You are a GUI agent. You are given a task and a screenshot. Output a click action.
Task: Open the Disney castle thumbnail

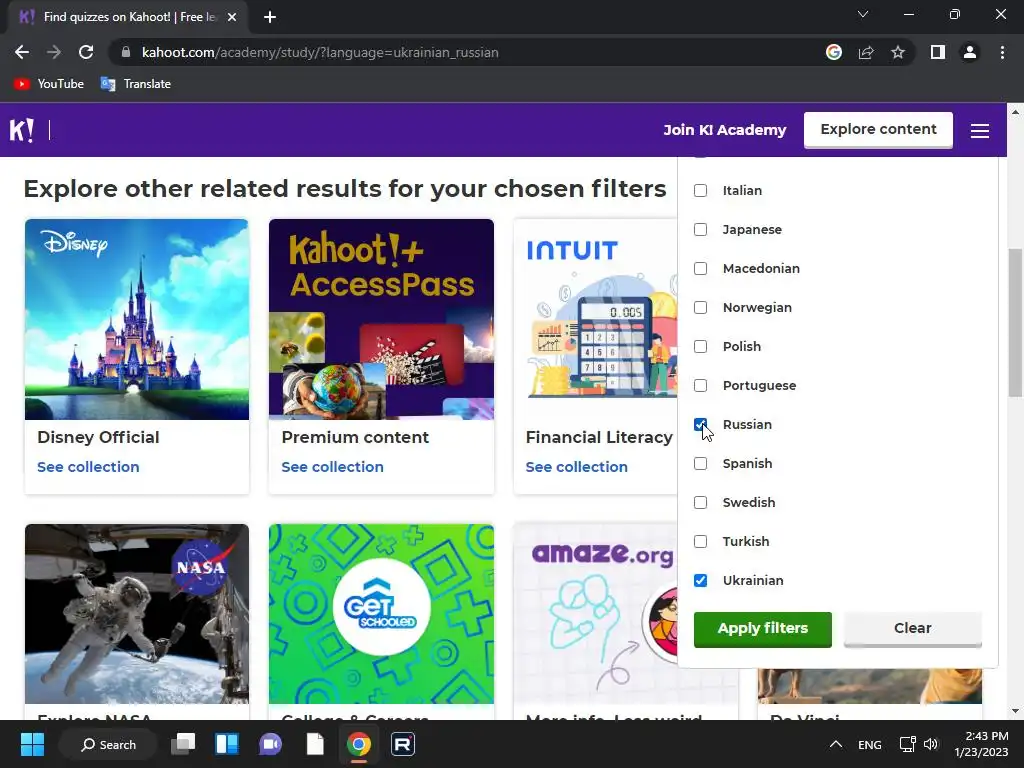pyautogui.click(x=136, y=319)
